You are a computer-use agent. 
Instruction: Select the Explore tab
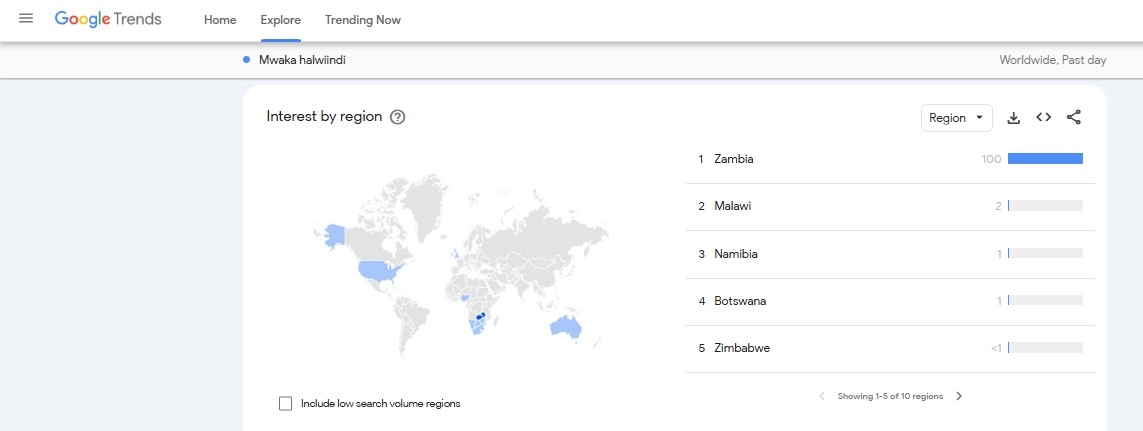281,20
